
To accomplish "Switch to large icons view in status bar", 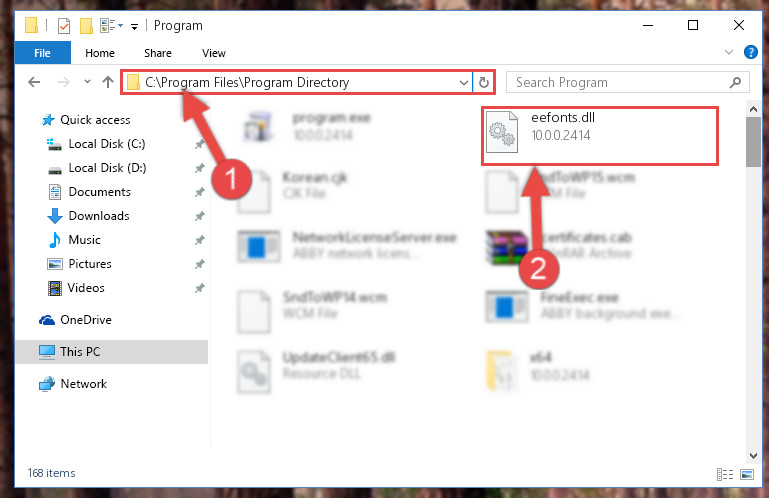I will click(x=746, y=474).
